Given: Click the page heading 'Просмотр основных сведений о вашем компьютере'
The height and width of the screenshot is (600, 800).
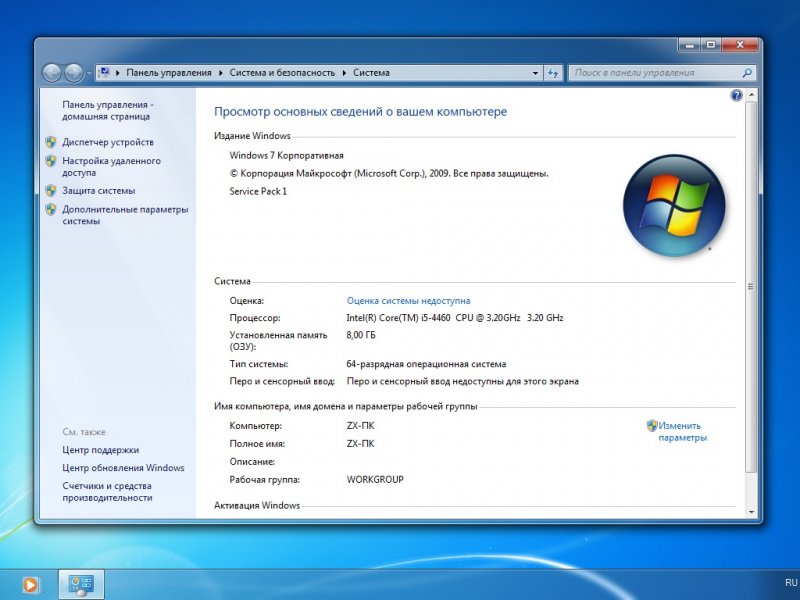Looking at the screenshot, I should point(360,112).
